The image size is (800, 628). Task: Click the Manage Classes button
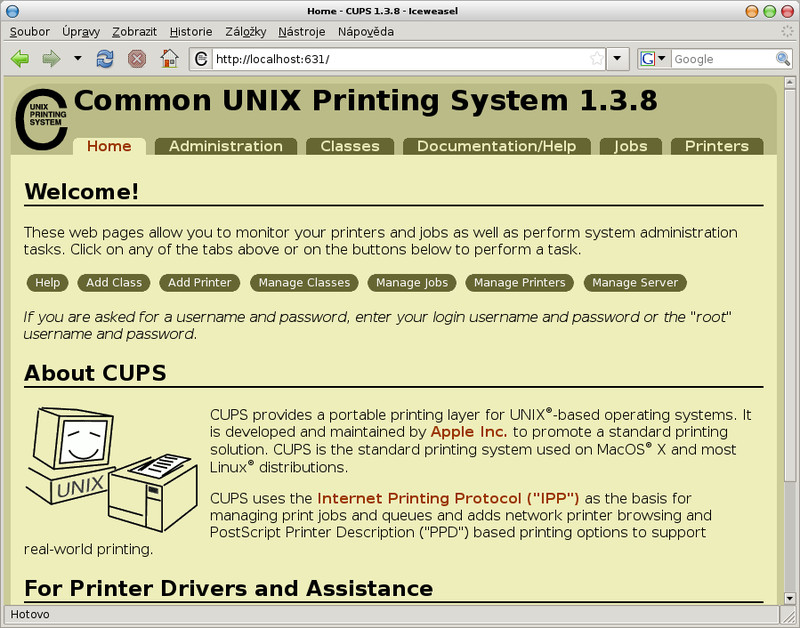(x=304, y=283)
